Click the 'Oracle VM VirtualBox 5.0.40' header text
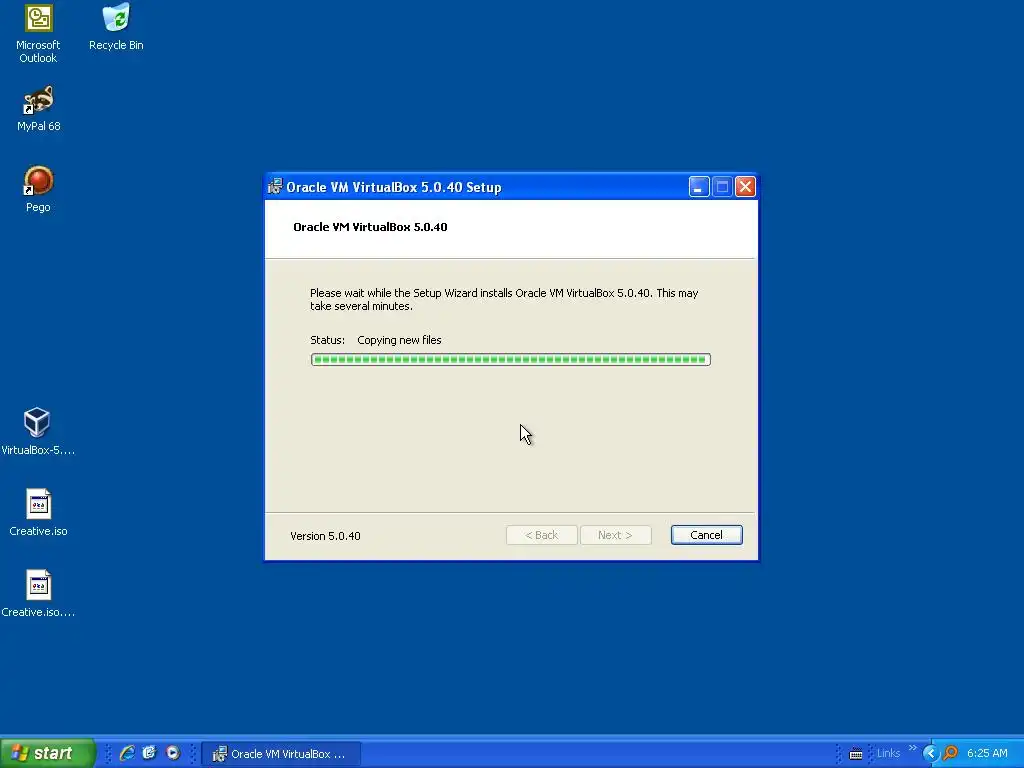 [370, 227]
